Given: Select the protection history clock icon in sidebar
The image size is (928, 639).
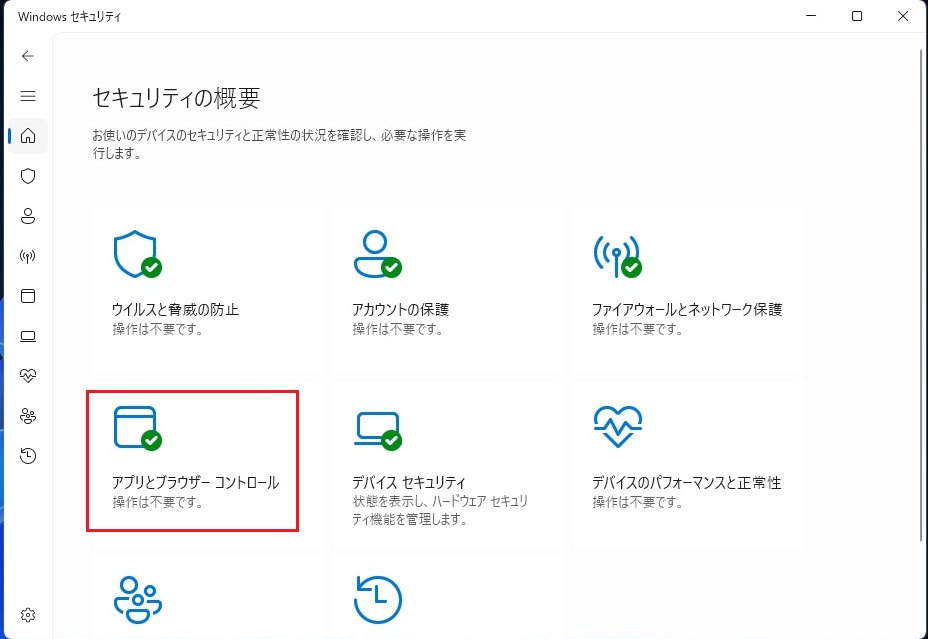Looking at the screenshot, I should pos(28,455).
